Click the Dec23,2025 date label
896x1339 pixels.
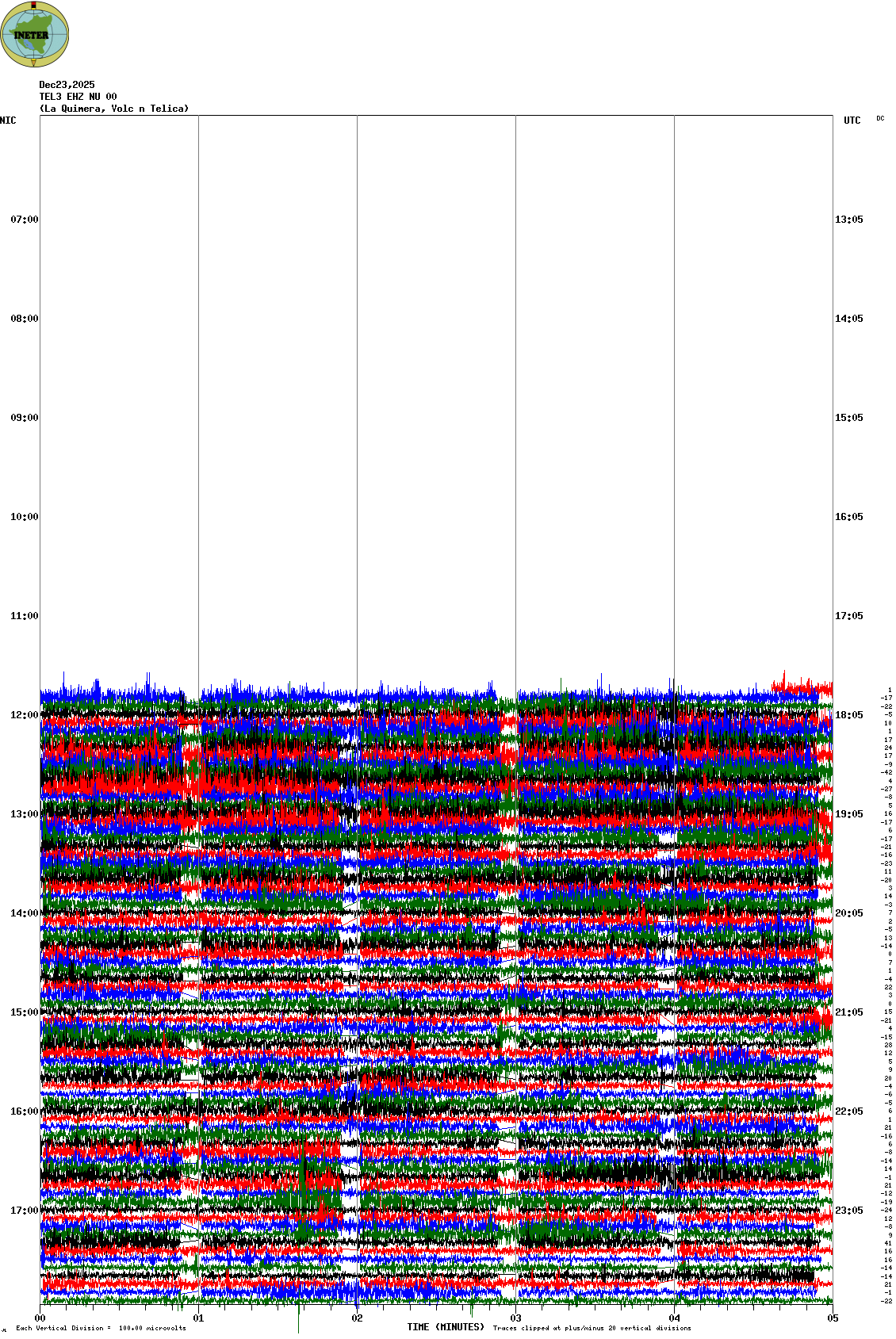[67, 85]
